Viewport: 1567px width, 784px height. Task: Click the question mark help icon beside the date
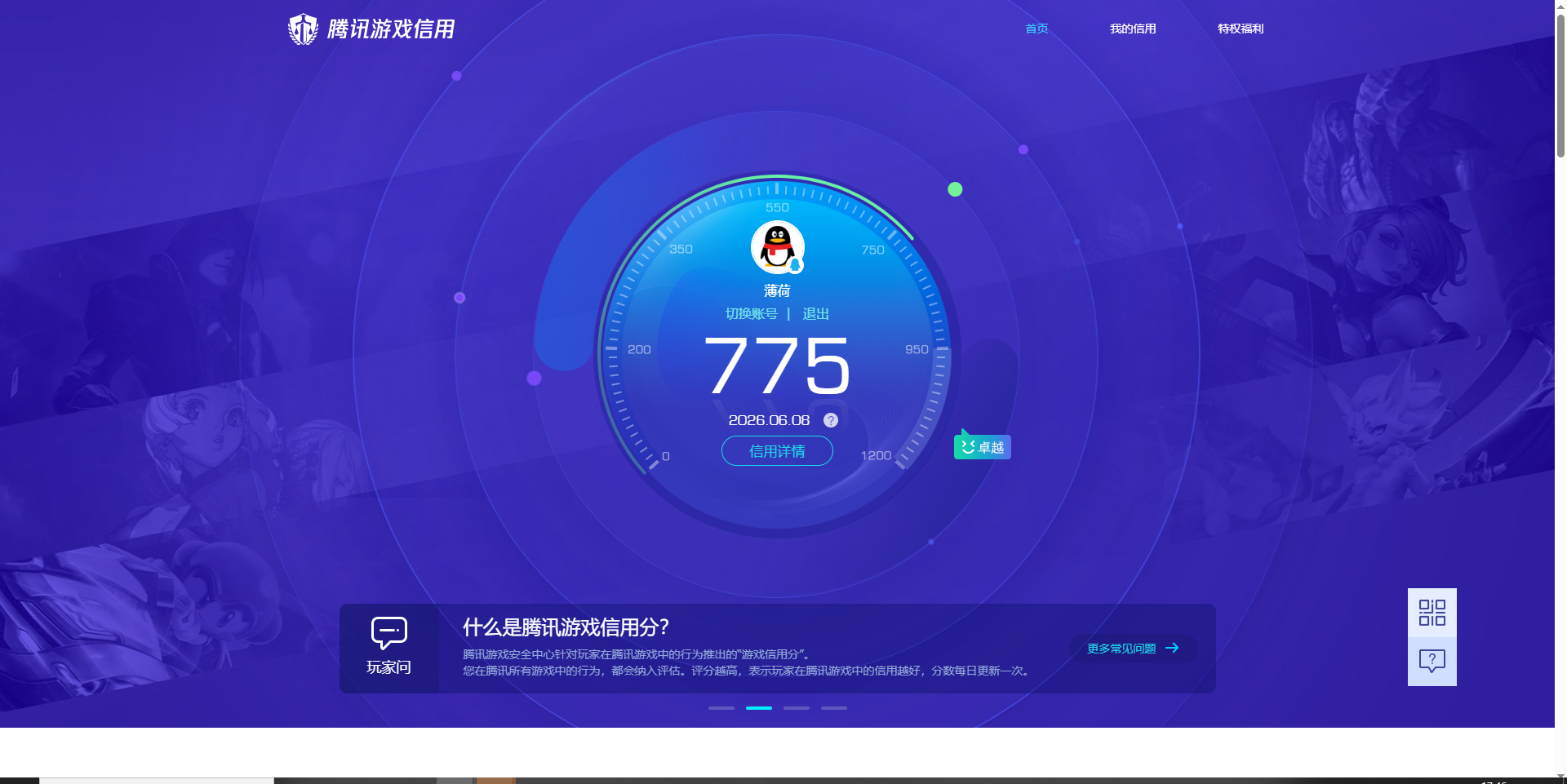tap(831, 420)
